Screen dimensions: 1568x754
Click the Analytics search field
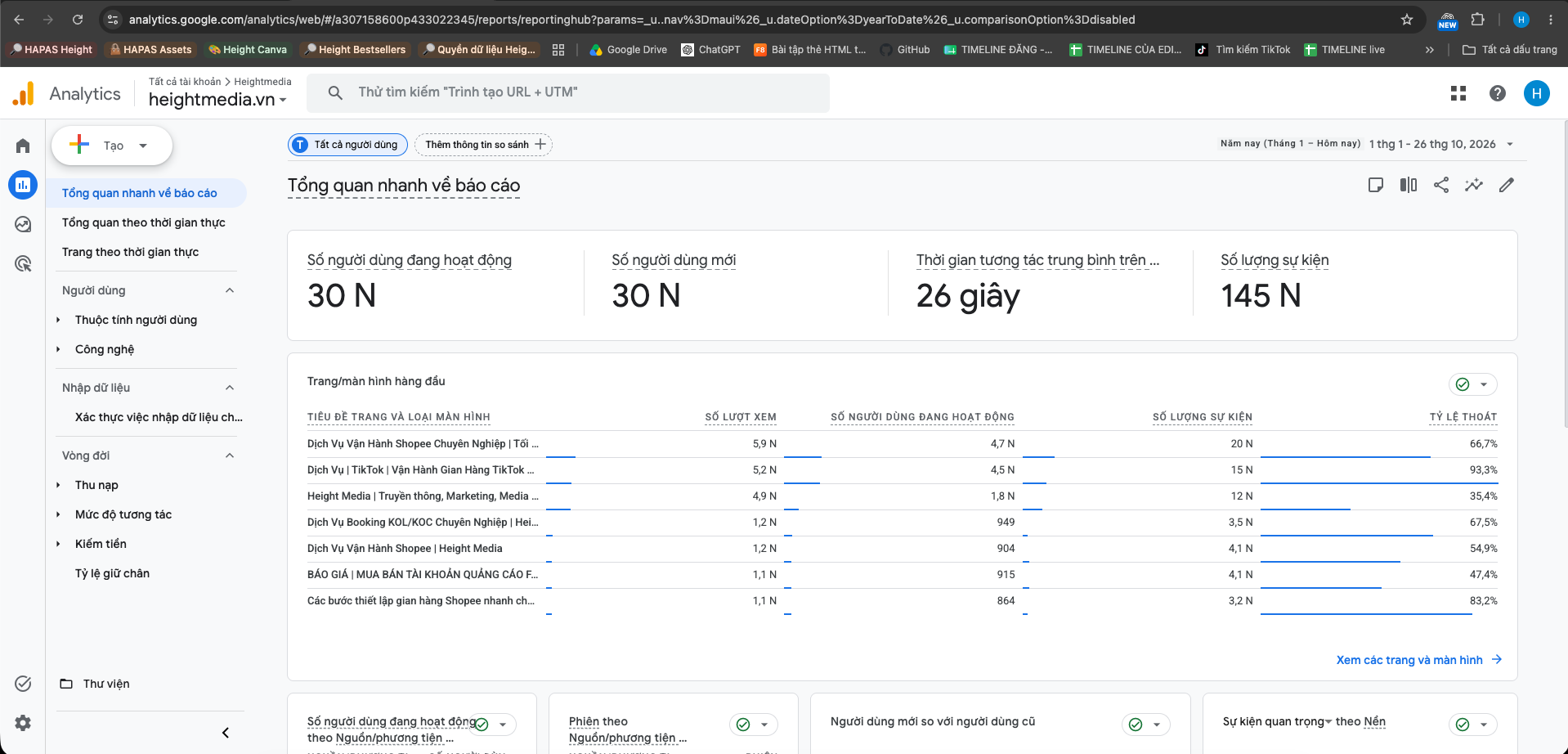tap(568, 93)
